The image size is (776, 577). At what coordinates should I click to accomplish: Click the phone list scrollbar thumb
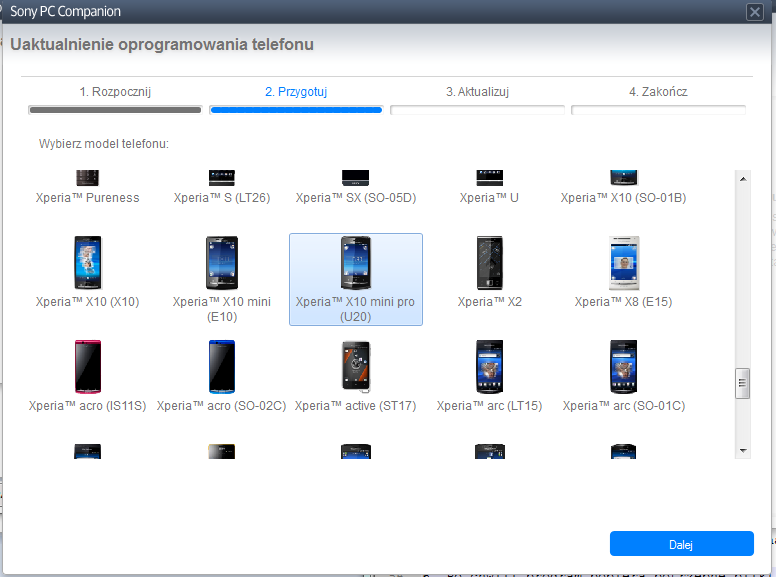click(742, 383)
